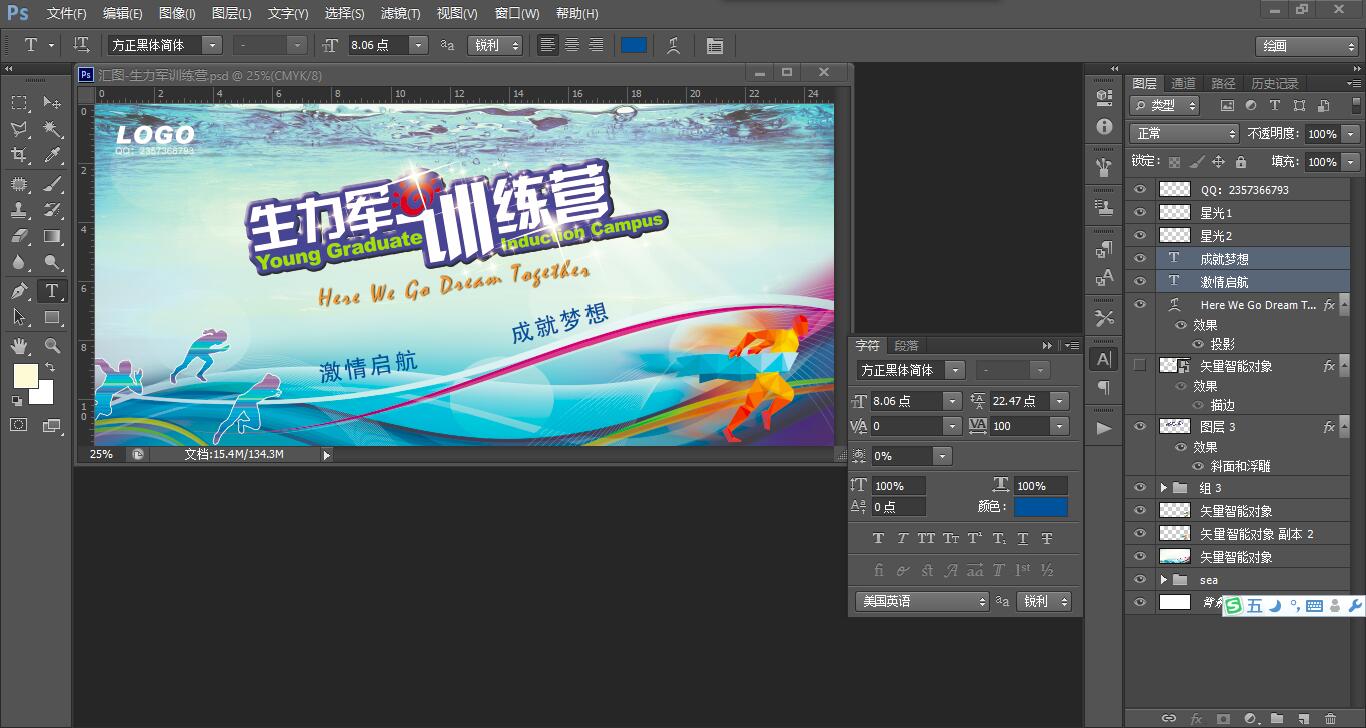
Task: Open the 图像(I) menu
Action: click(x=177, y=14)
